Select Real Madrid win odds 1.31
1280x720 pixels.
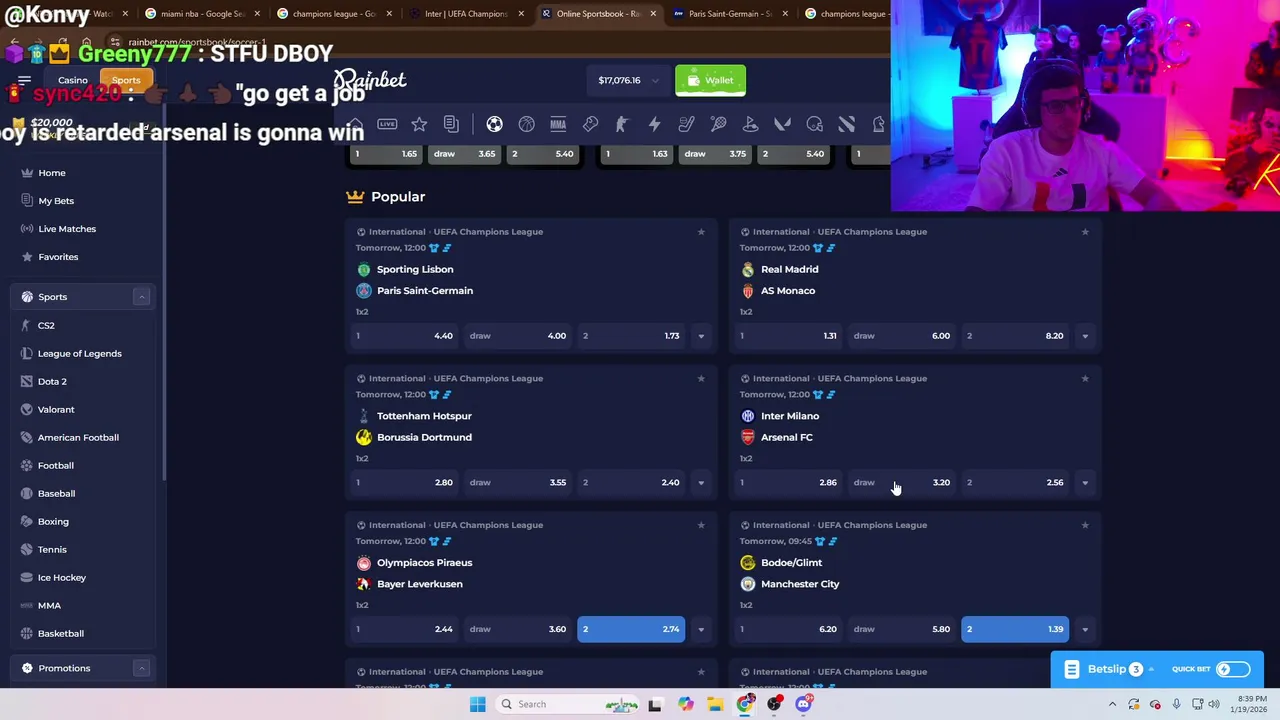point(788,336)
